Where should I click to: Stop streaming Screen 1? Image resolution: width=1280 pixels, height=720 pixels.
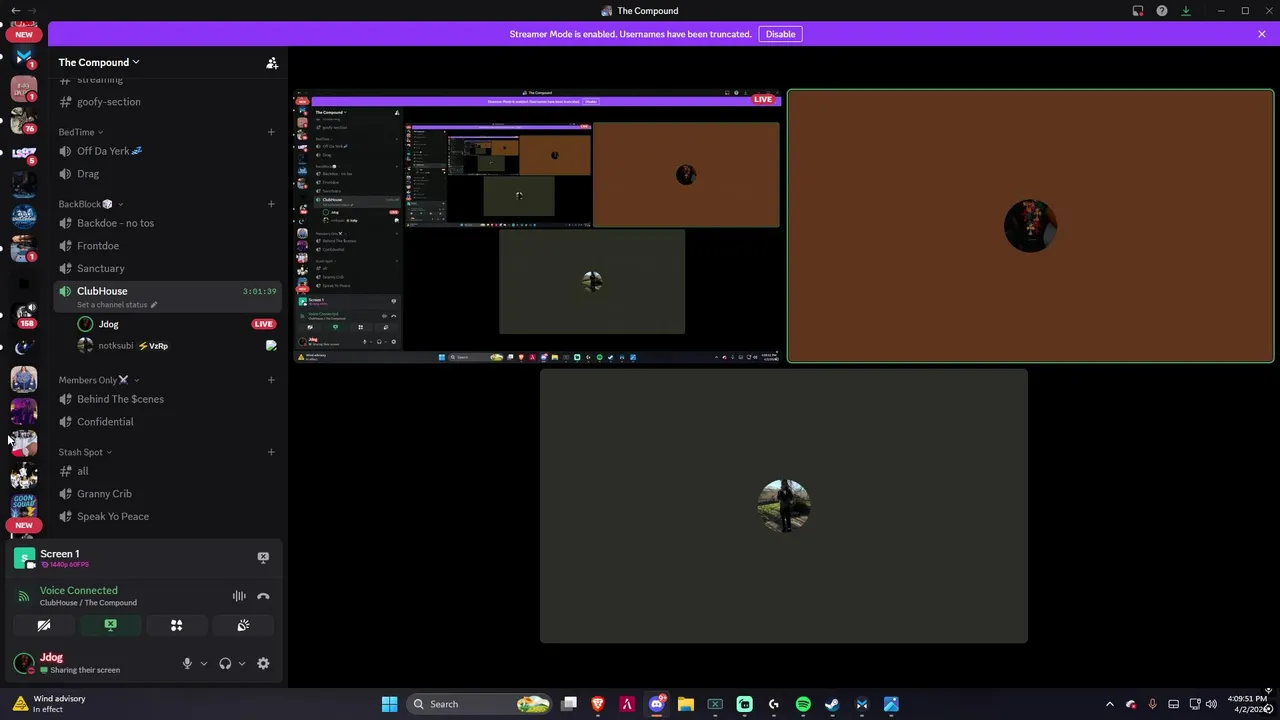coord(263,558)
